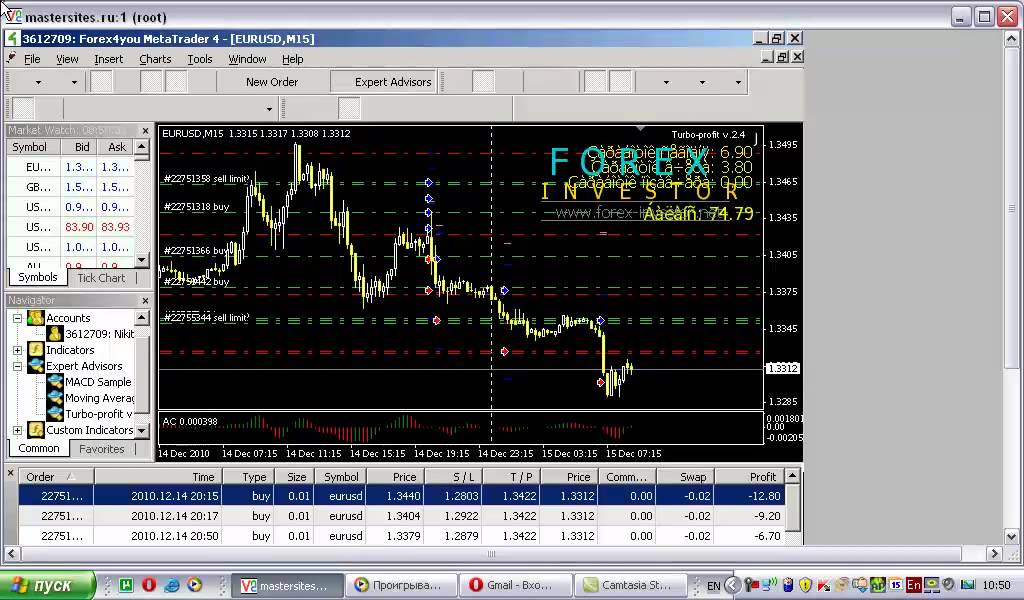Open the File menu
1024x600 pixels.
(x=32, y=59)
